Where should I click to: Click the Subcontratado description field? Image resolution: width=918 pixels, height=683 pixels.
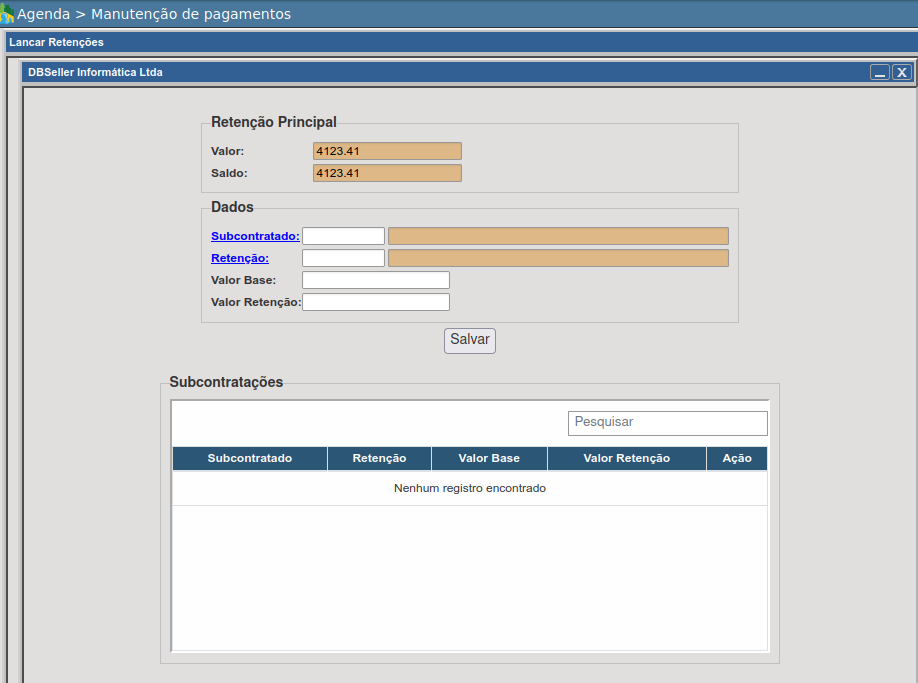pyautogui.click(x=558, y=236)
